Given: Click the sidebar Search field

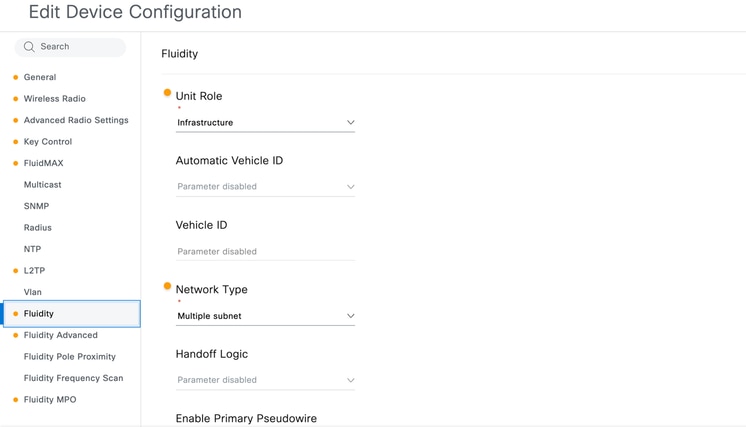Looking at the screenshot, I should click(x=70, y=47).
